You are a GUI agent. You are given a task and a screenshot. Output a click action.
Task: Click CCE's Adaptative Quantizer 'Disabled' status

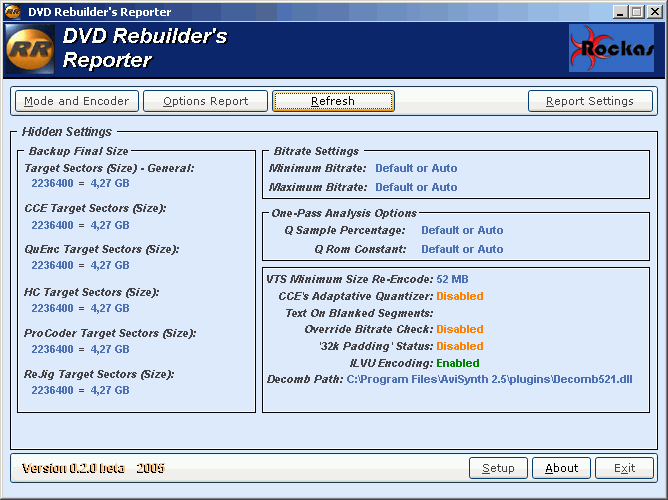click(x=460, y=296)
